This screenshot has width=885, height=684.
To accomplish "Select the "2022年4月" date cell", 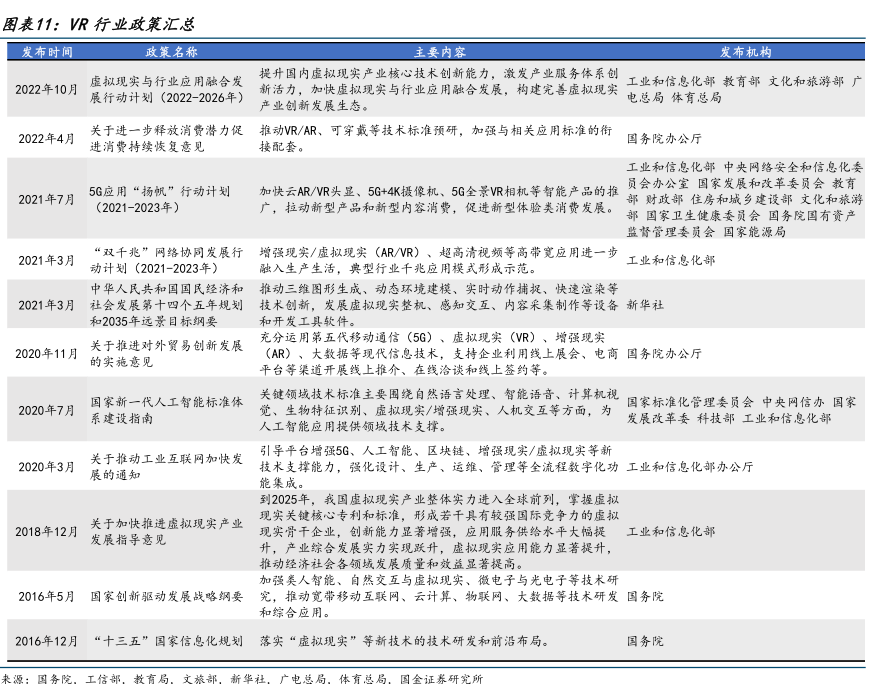I will pyautogui.click(x=46, y=138).
